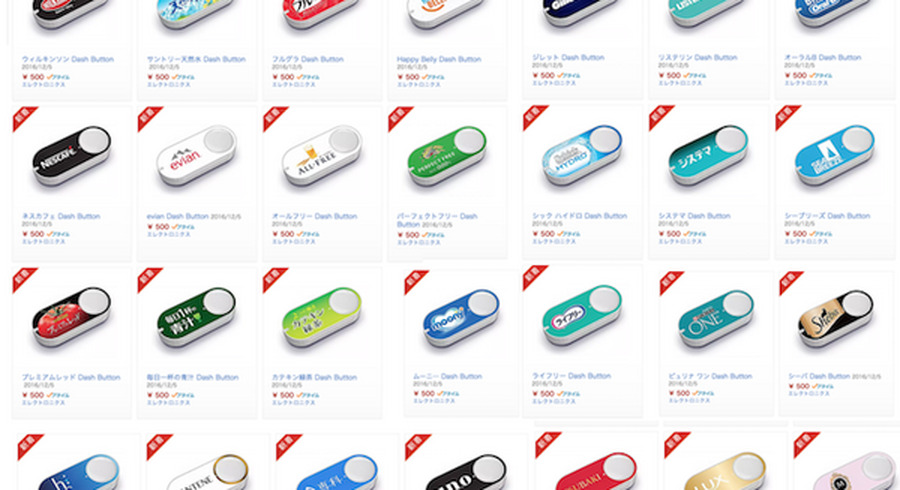
Task: Click the ライフリー Dash Button title link
Action: [x=572, y=376]
